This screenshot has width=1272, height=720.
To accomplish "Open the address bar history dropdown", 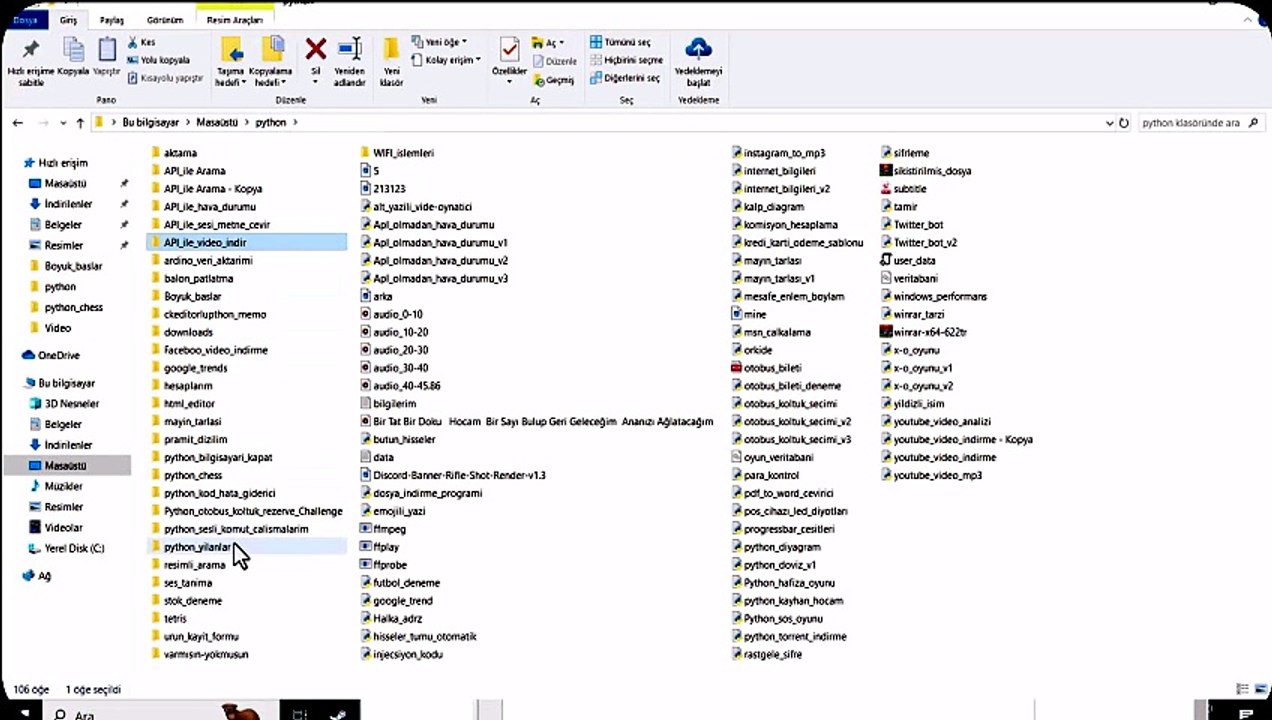I will (1109, 123).
